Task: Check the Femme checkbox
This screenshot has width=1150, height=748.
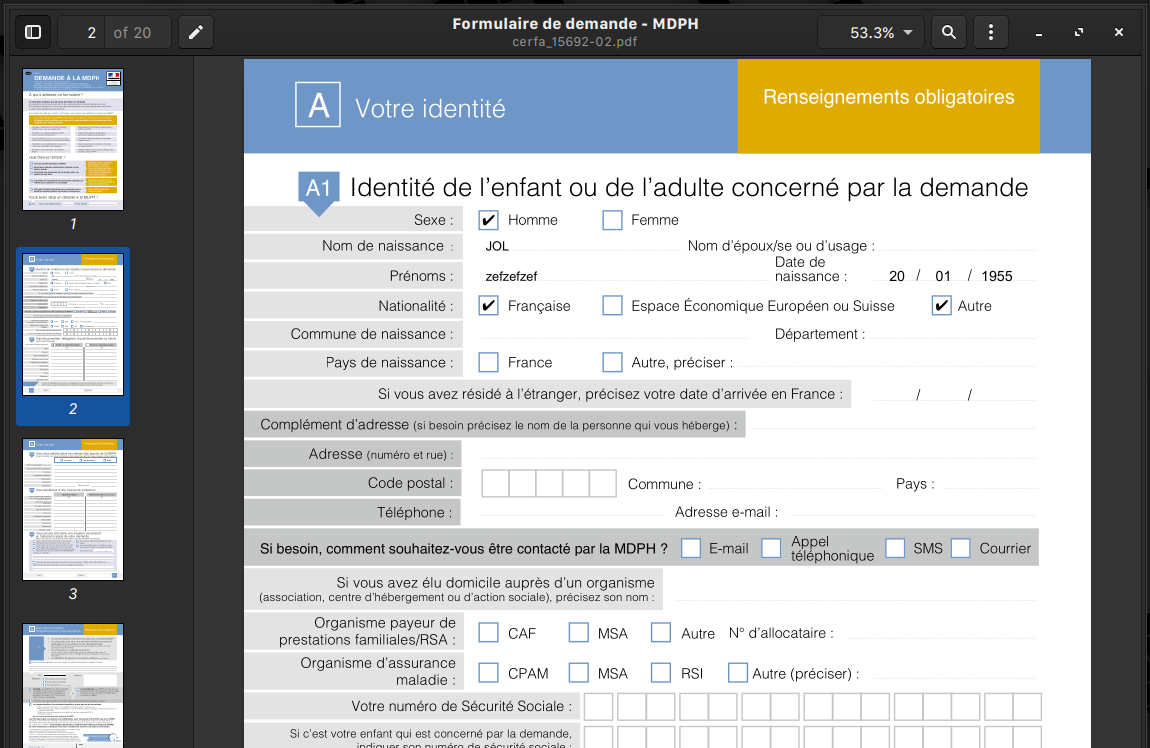Action: coord(612,220)
